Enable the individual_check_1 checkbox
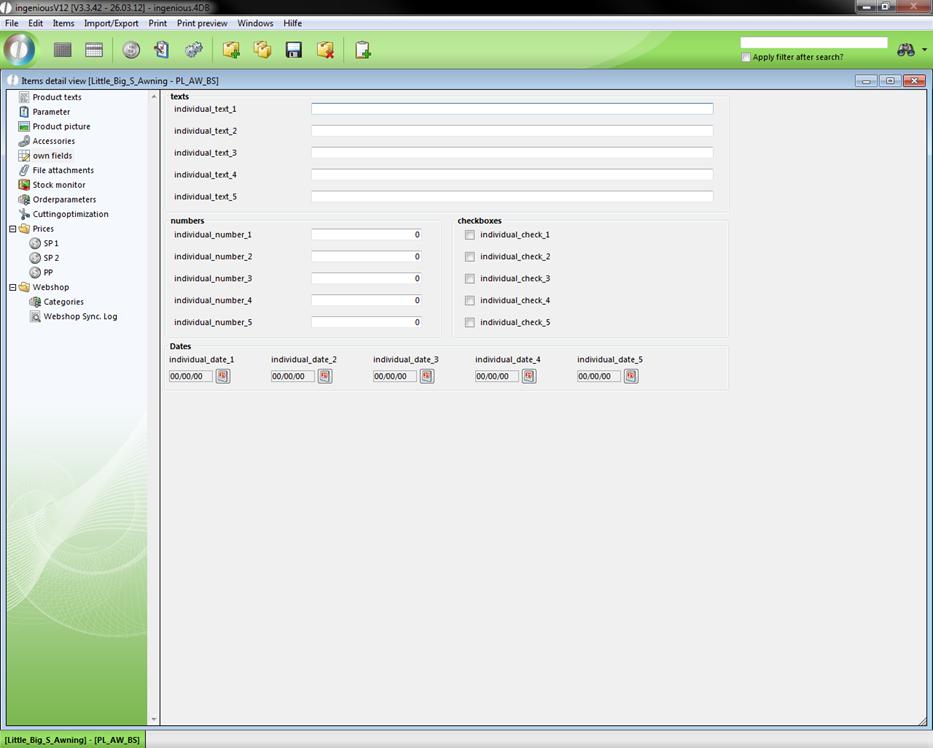The image size is (933, 748). [470, 235]
